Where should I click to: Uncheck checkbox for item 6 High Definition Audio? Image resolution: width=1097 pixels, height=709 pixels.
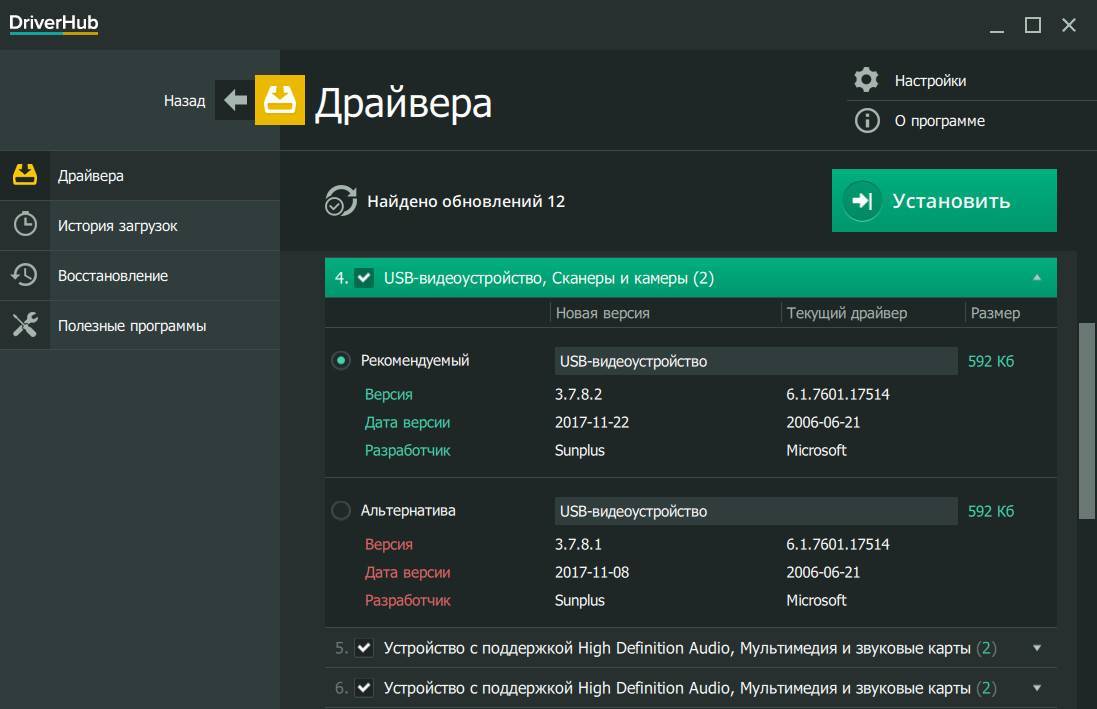click(364, 688)
